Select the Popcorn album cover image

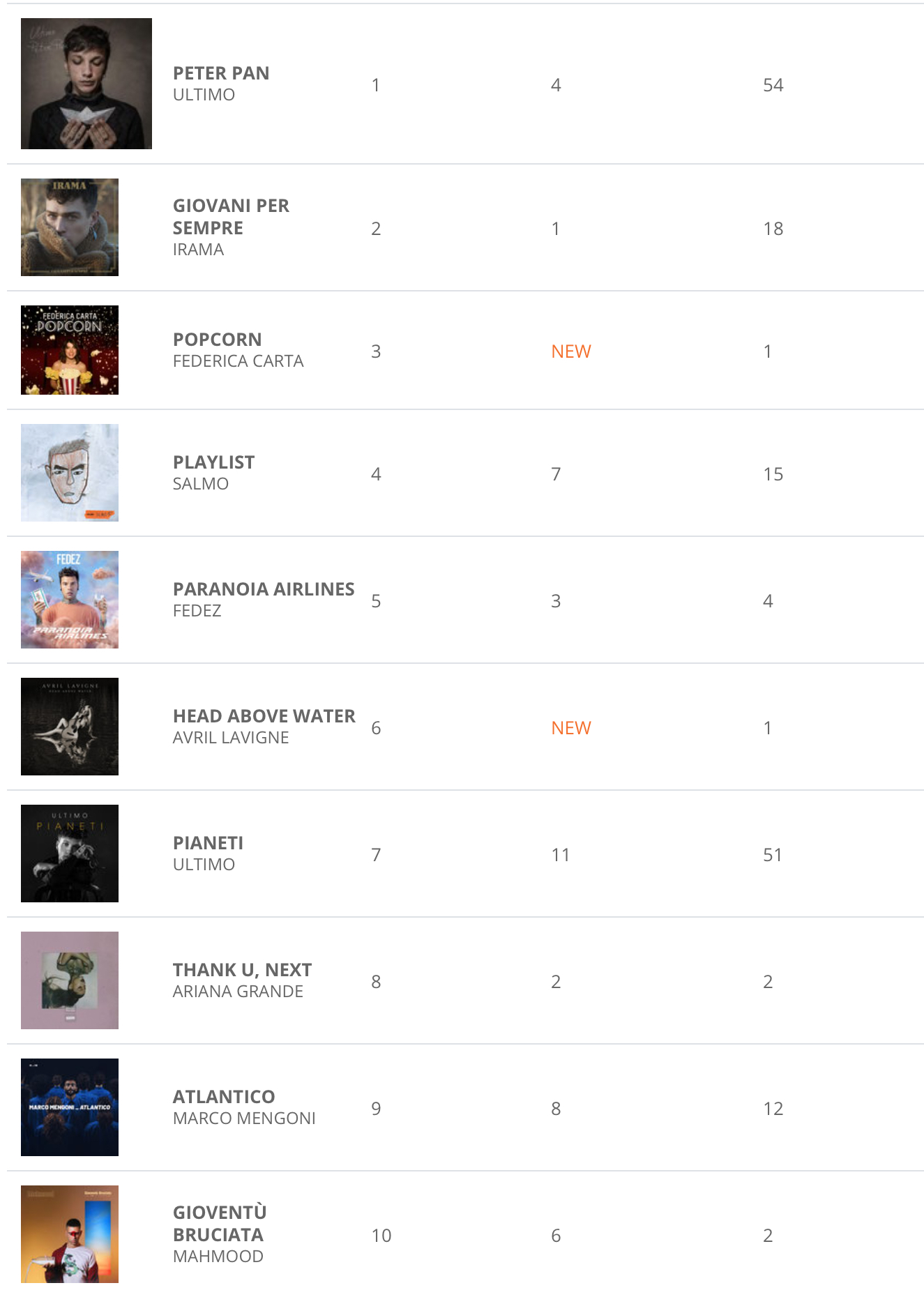point(70,350)
